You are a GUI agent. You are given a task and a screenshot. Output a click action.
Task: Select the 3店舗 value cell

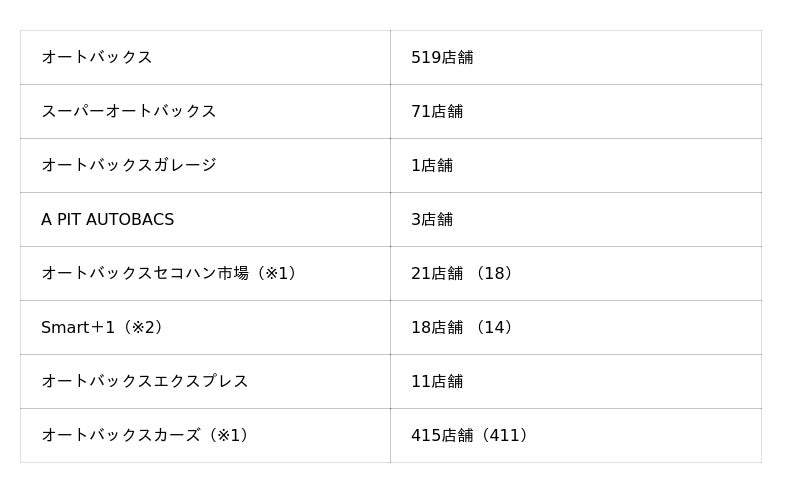coord(432,219)
